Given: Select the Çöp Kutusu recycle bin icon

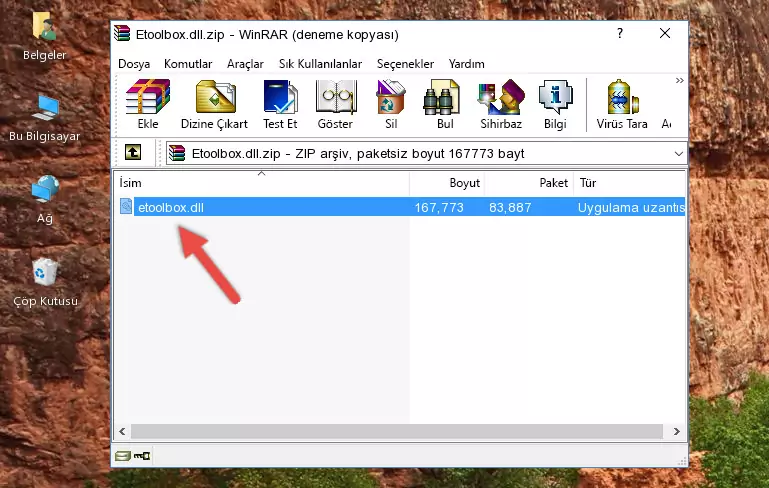Looking at the screenshot, I should (x=45, y=283).
